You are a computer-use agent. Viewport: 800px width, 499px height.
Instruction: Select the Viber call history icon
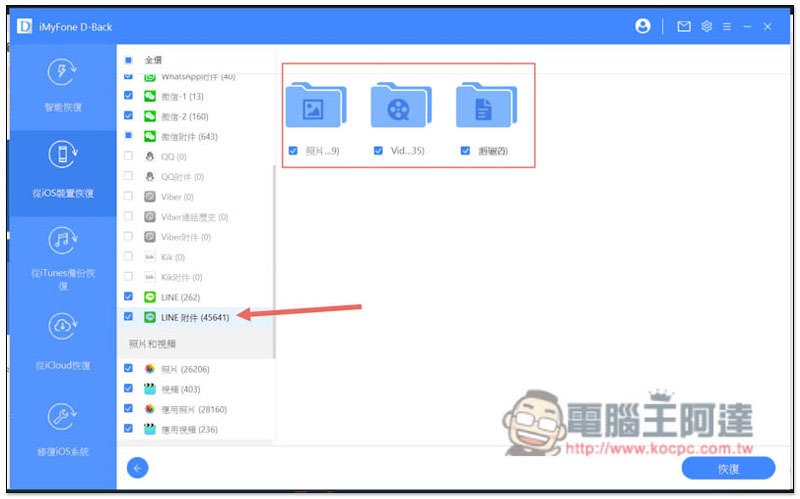pyautogui.click(x=149, y=217)
